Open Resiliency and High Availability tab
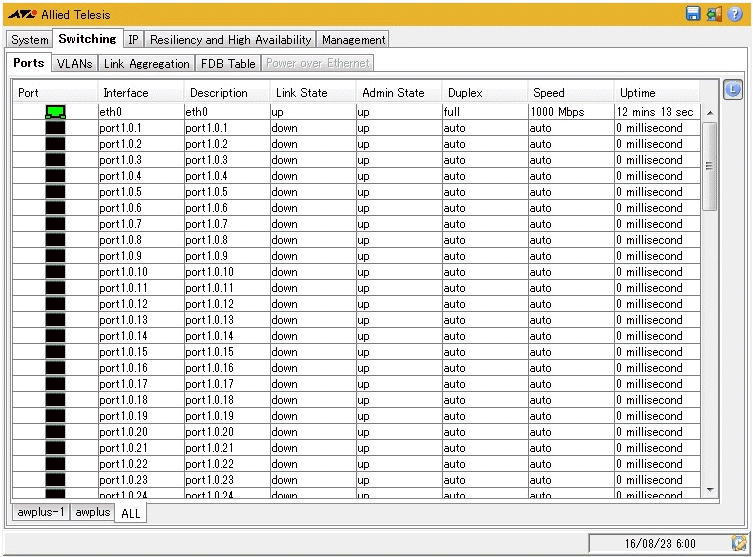Viewport: 753px width, 557px height. [x=231, y=39]
